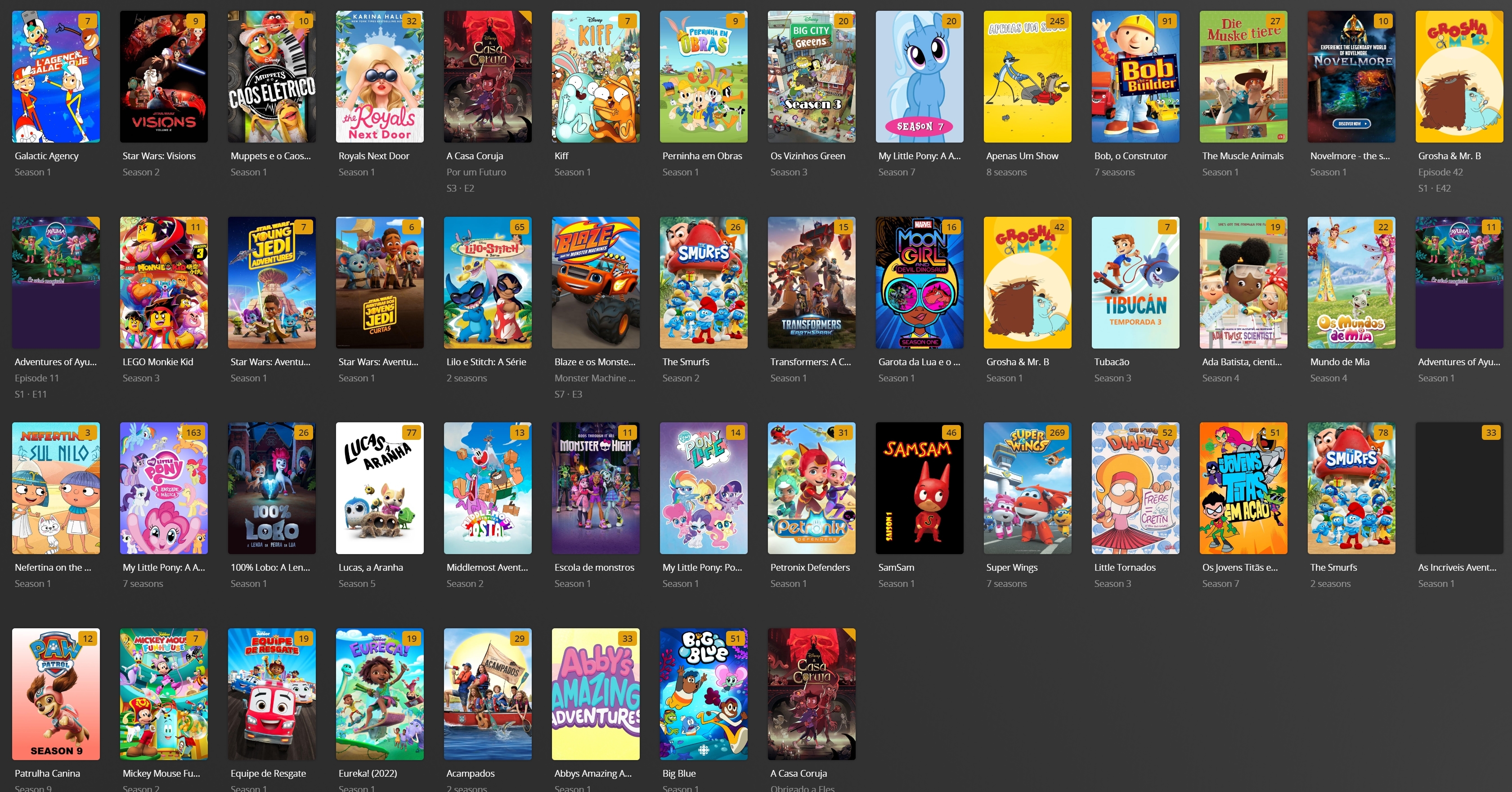Viewport: 1512px width, 792px height.
Task: Click 'Episode 11' under Adventures of Ayuma
Action: tap(36, 378)
